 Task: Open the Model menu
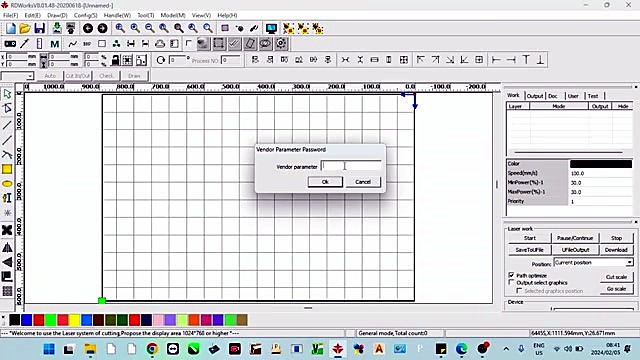click(x=173, y=15)
